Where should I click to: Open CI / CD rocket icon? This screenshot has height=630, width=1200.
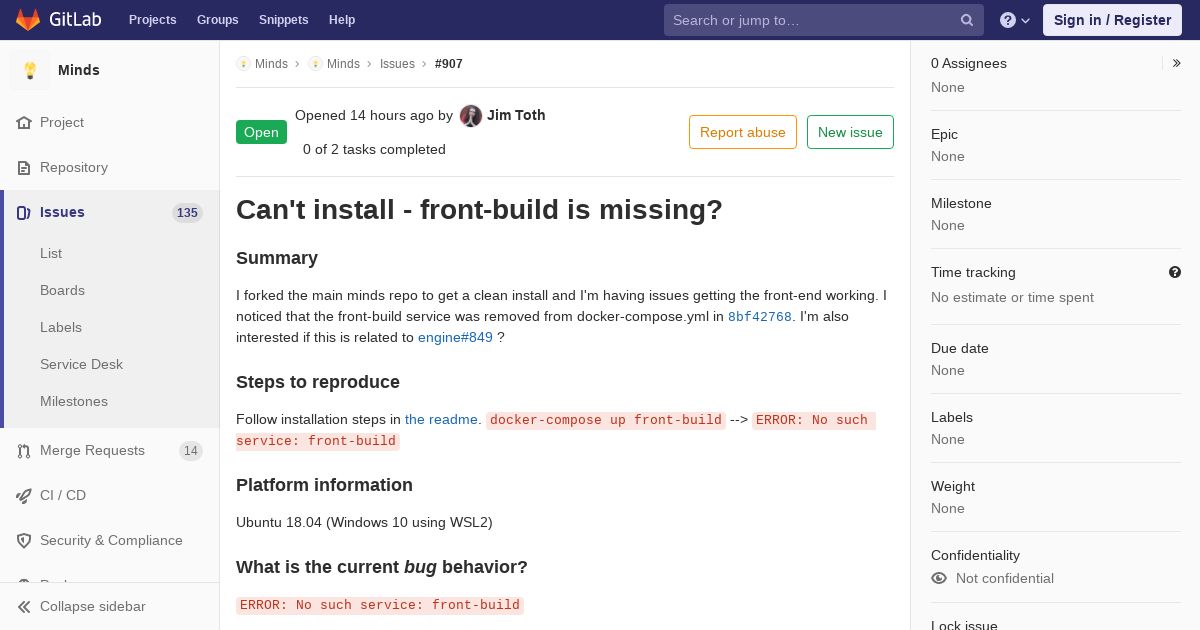24,495
